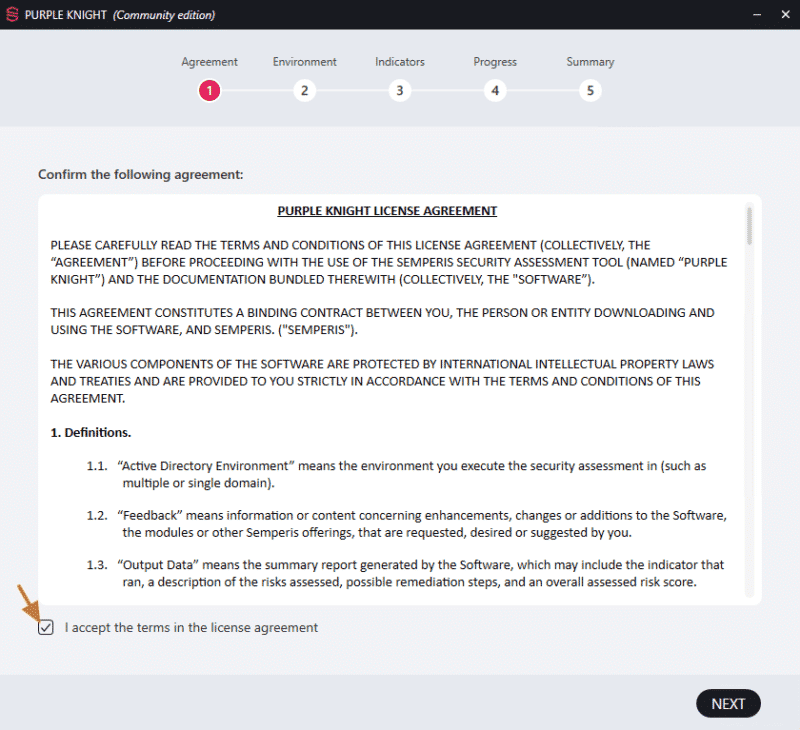Select step 5 Summary circle
The height and width of the screenshot is (730, 800).
(590, 91)
